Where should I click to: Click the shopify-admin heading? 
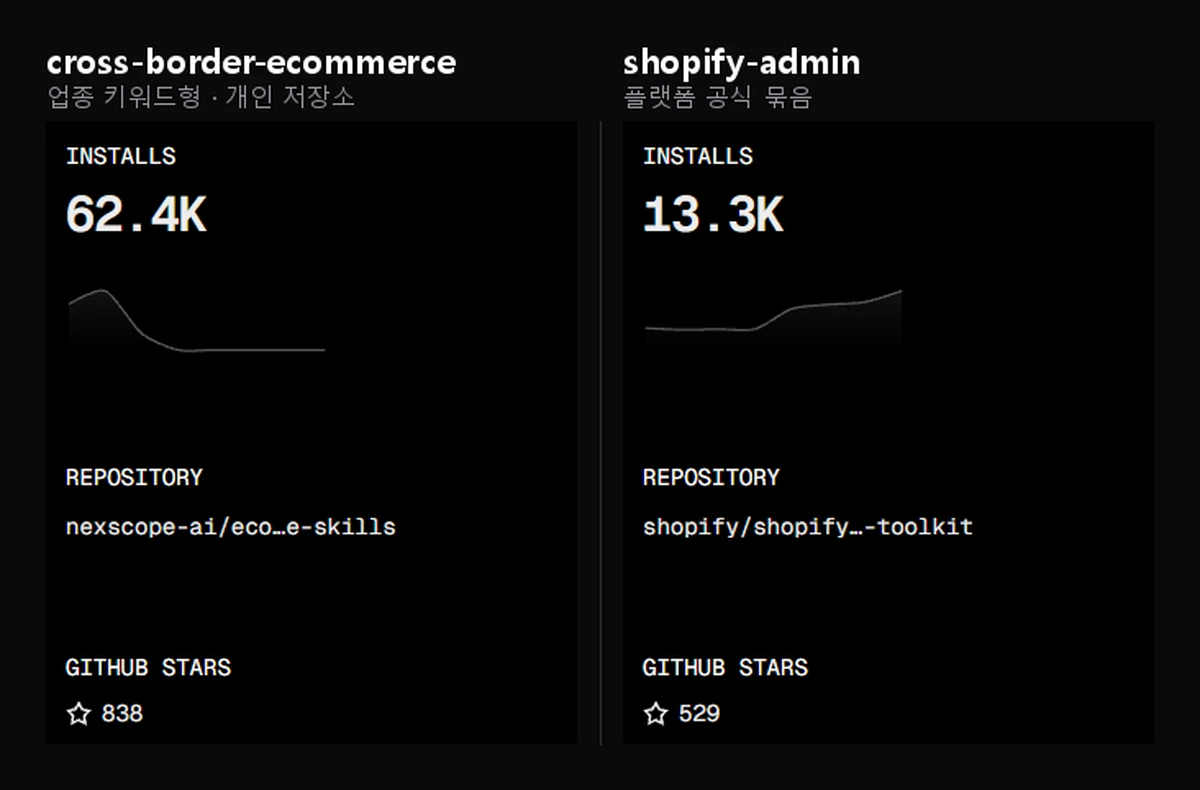click(741, 64)
